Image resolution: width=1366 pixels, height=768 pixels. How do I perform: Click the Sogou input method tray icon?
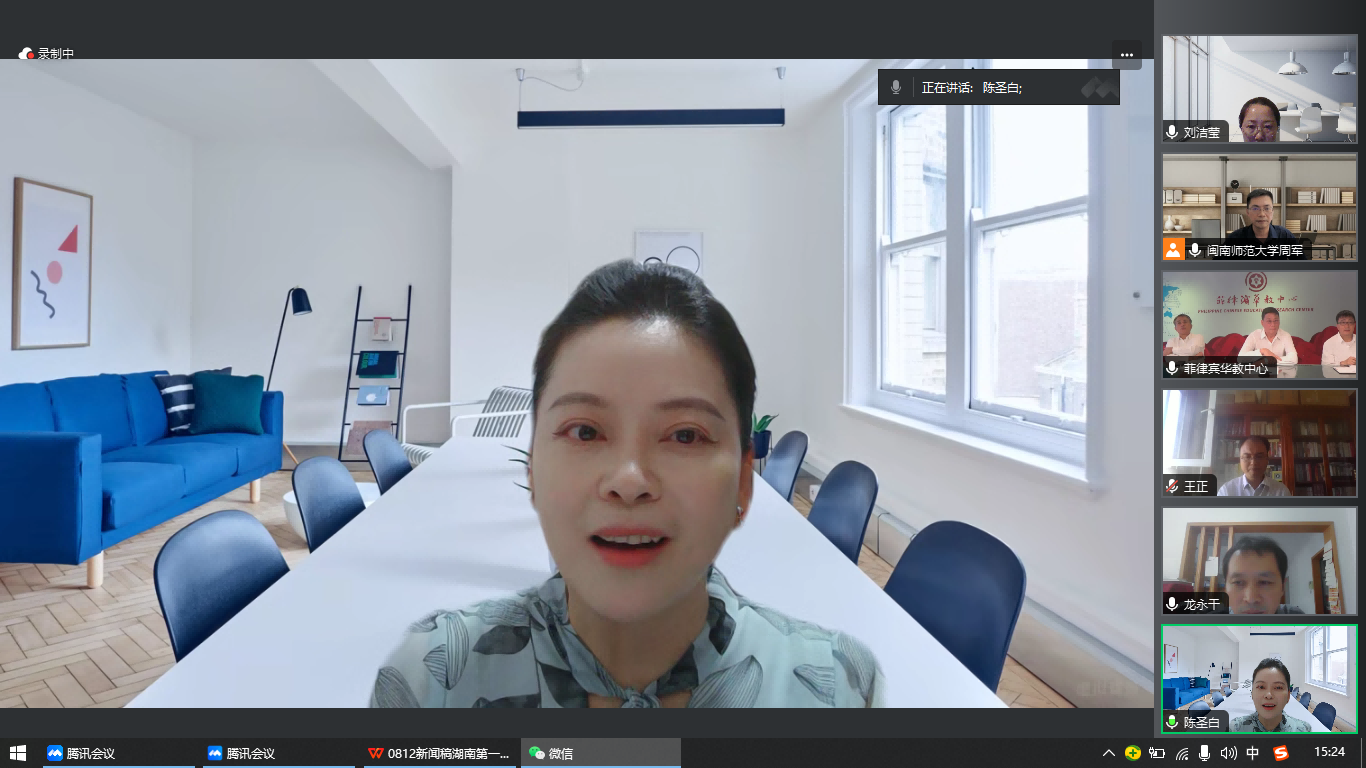pos(1281,753)
